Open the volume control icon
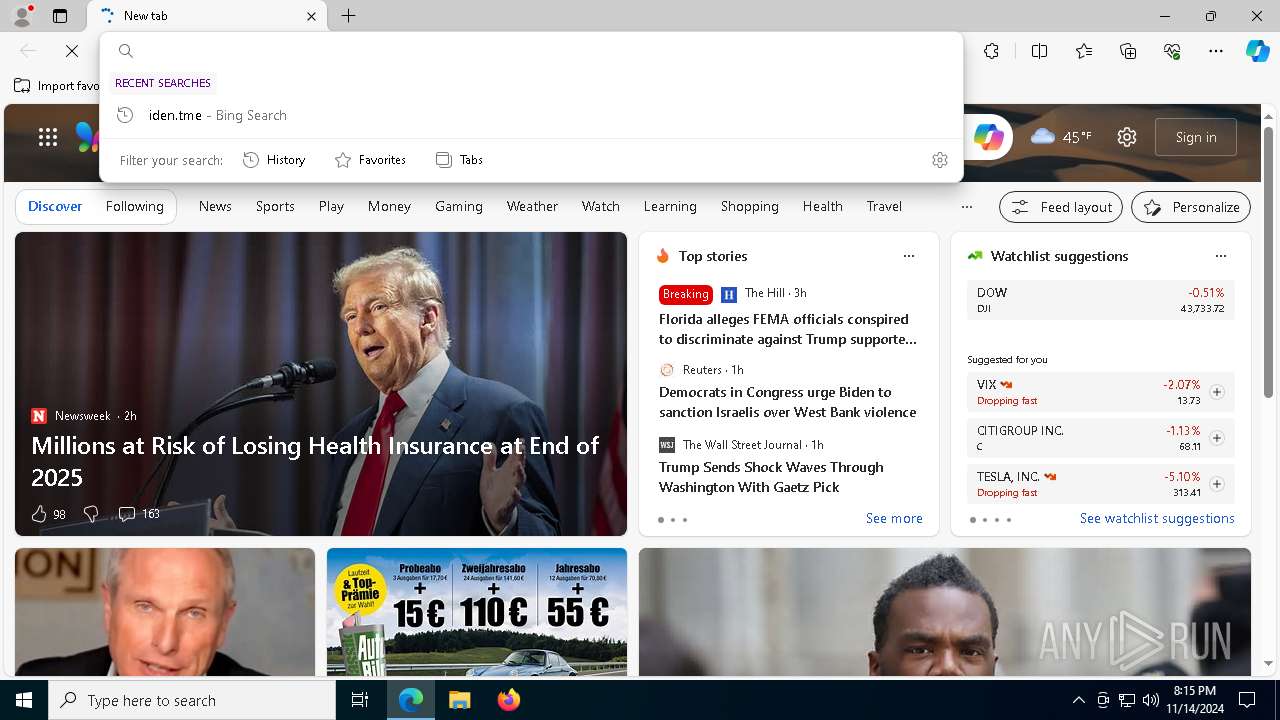This screenshot has height=720, width=1280. click(1150, 700)
